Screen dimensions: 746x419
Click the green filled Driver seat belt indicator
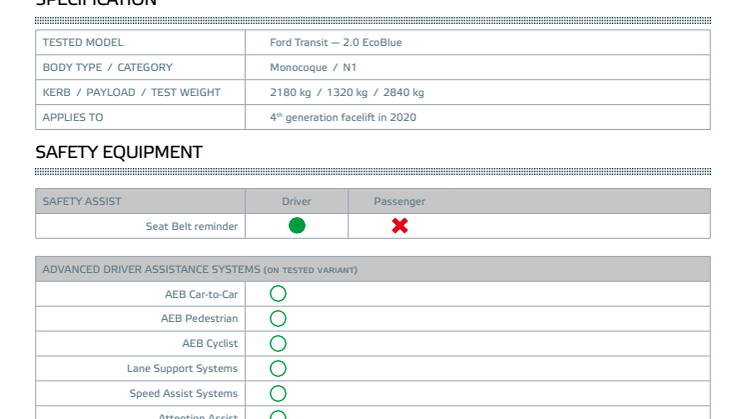tap(297, 225)
